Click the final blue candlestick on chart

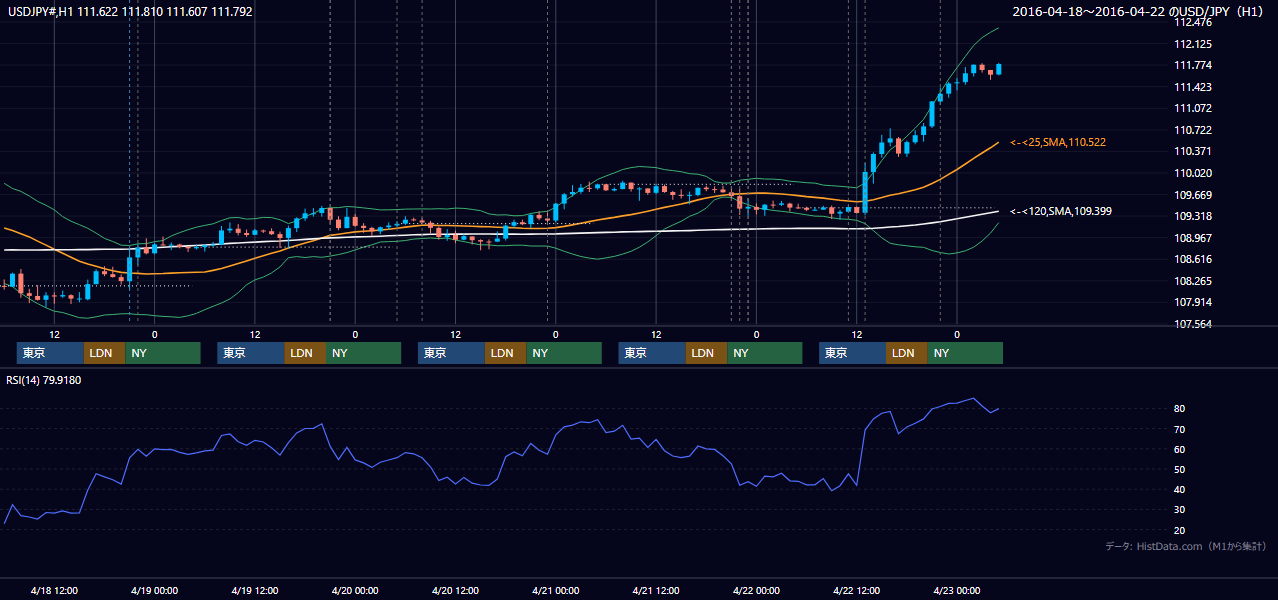[999, 68]
